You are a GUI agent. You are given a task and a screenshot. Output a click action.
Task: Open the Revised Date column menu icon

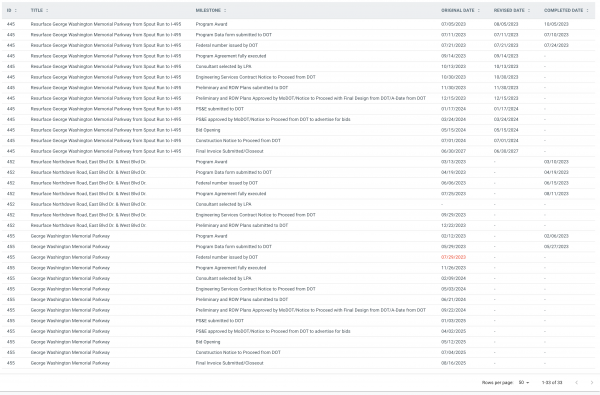click(529, 10)
